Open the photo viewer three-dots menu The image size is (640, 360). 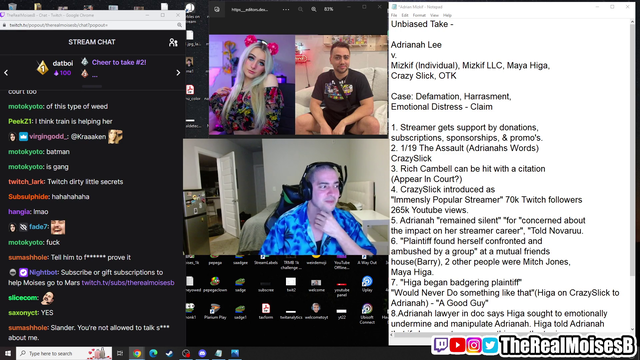tap(286, 9)
